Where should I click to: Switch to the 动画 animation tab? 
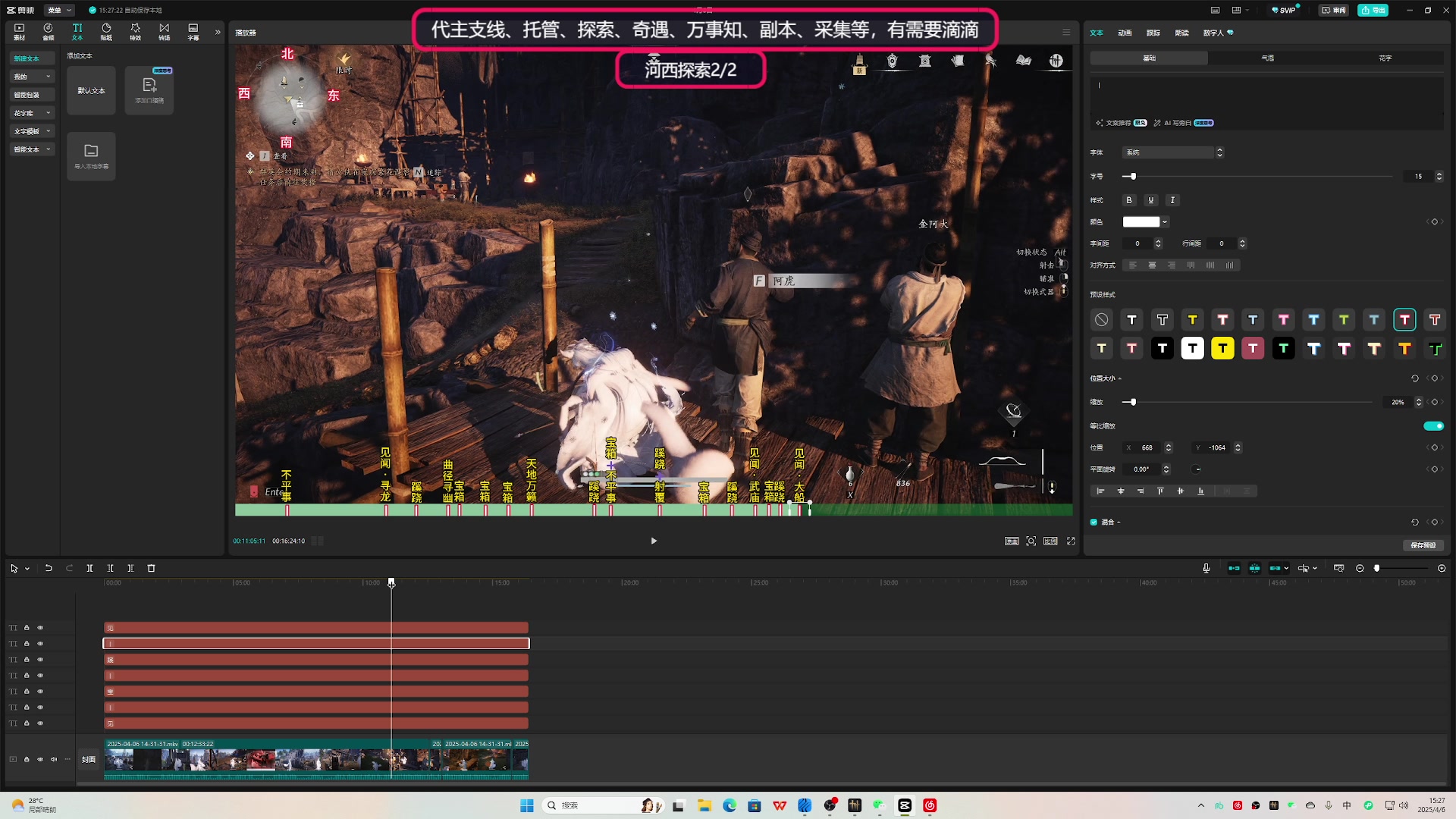coord(1125,33)
